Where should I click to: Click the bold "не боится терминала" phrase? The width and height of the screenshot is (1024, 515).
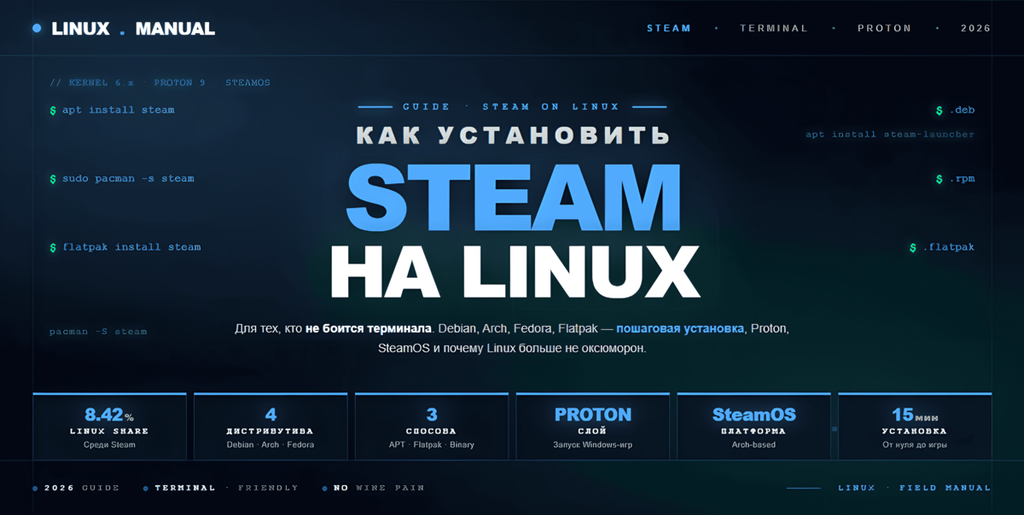[x=368, y=329]
